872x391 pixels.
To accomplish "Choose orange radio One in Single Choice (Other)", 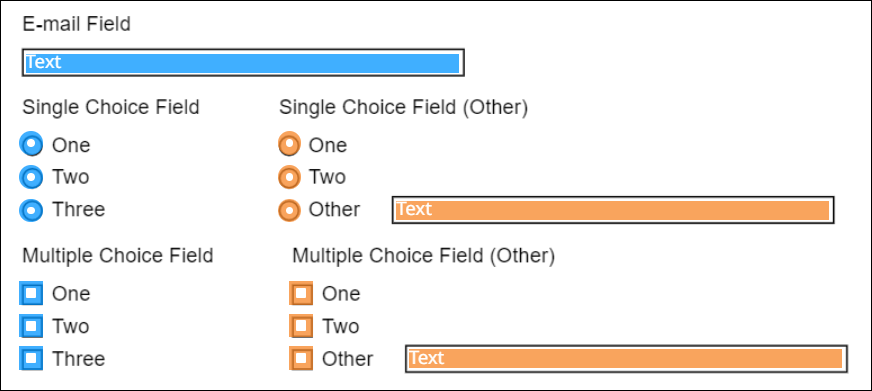I will point(289,145).
